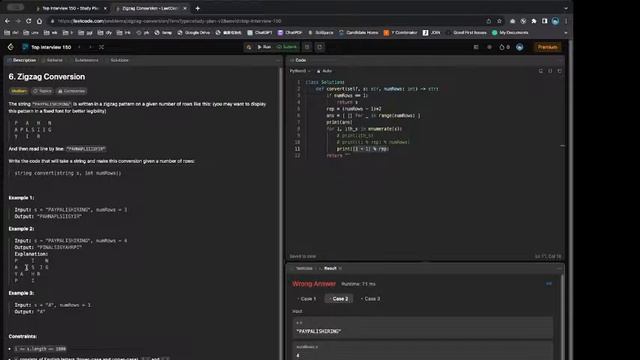Click the Saved to cloud status text
The height and width of the screenshot is (360, 640).
click(302, 256)
